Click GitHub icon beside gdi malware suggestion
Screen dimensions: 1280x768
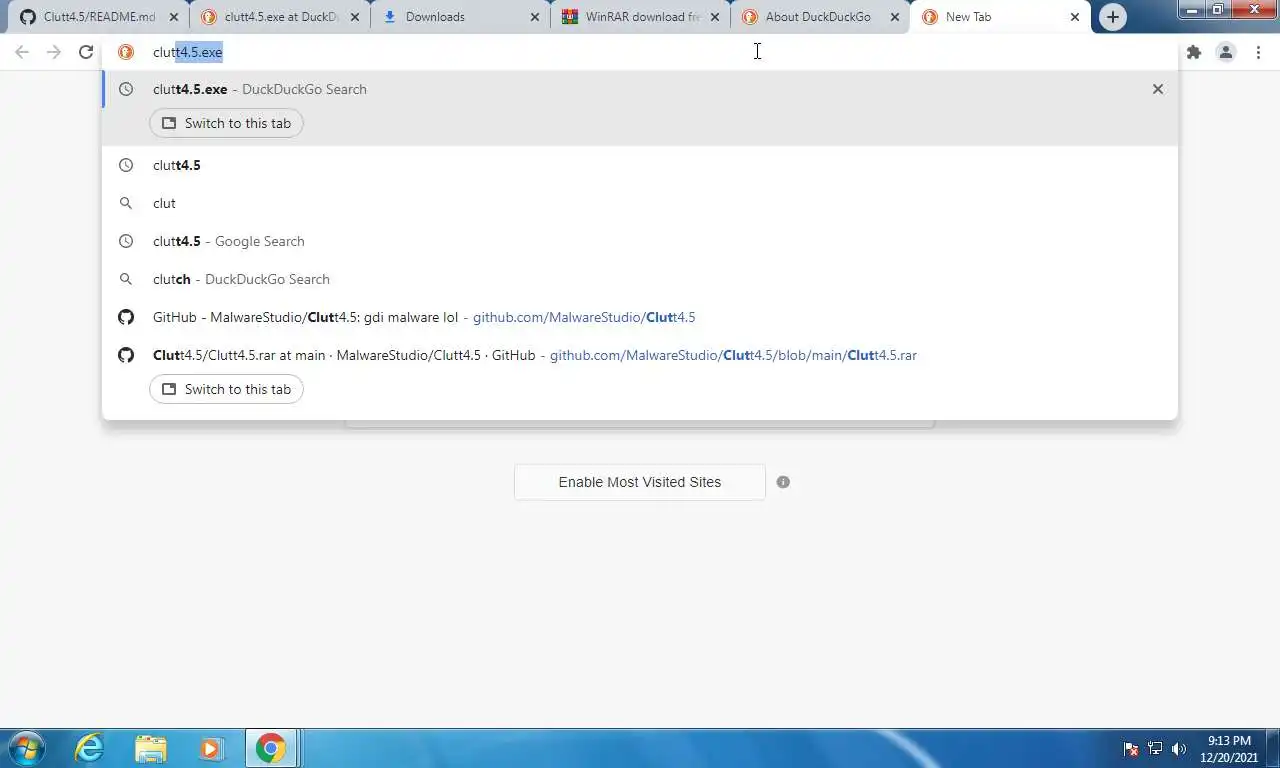coord(126,317)
